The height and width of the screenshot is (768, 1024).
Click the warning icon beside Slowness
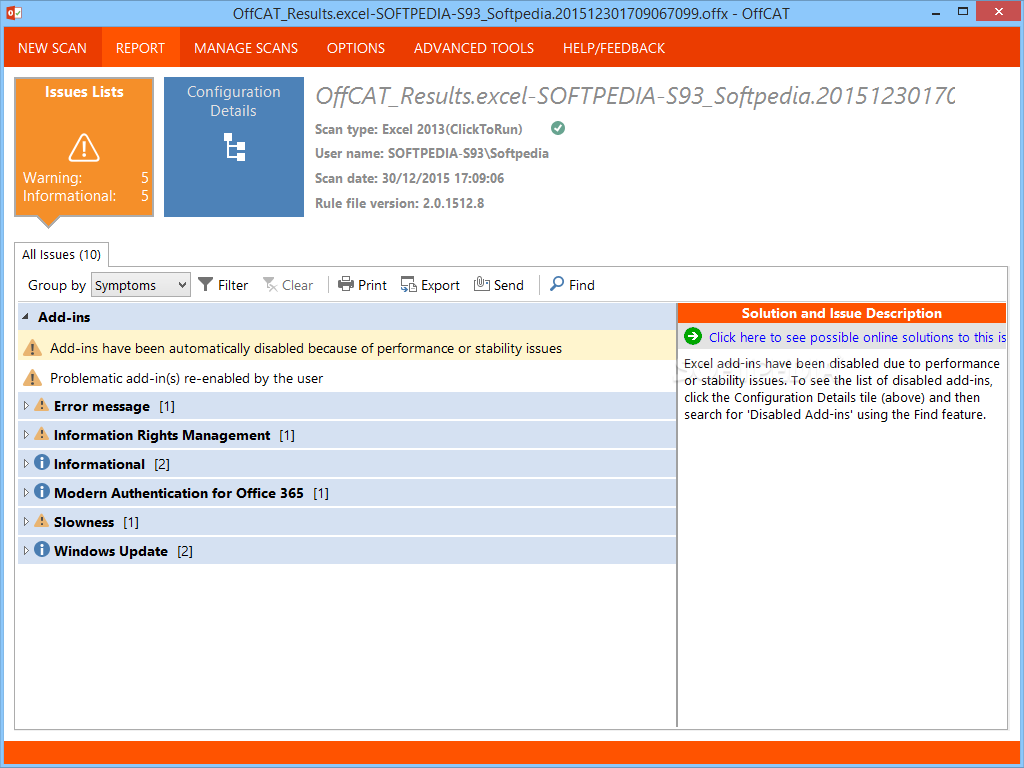pos(42,520)
